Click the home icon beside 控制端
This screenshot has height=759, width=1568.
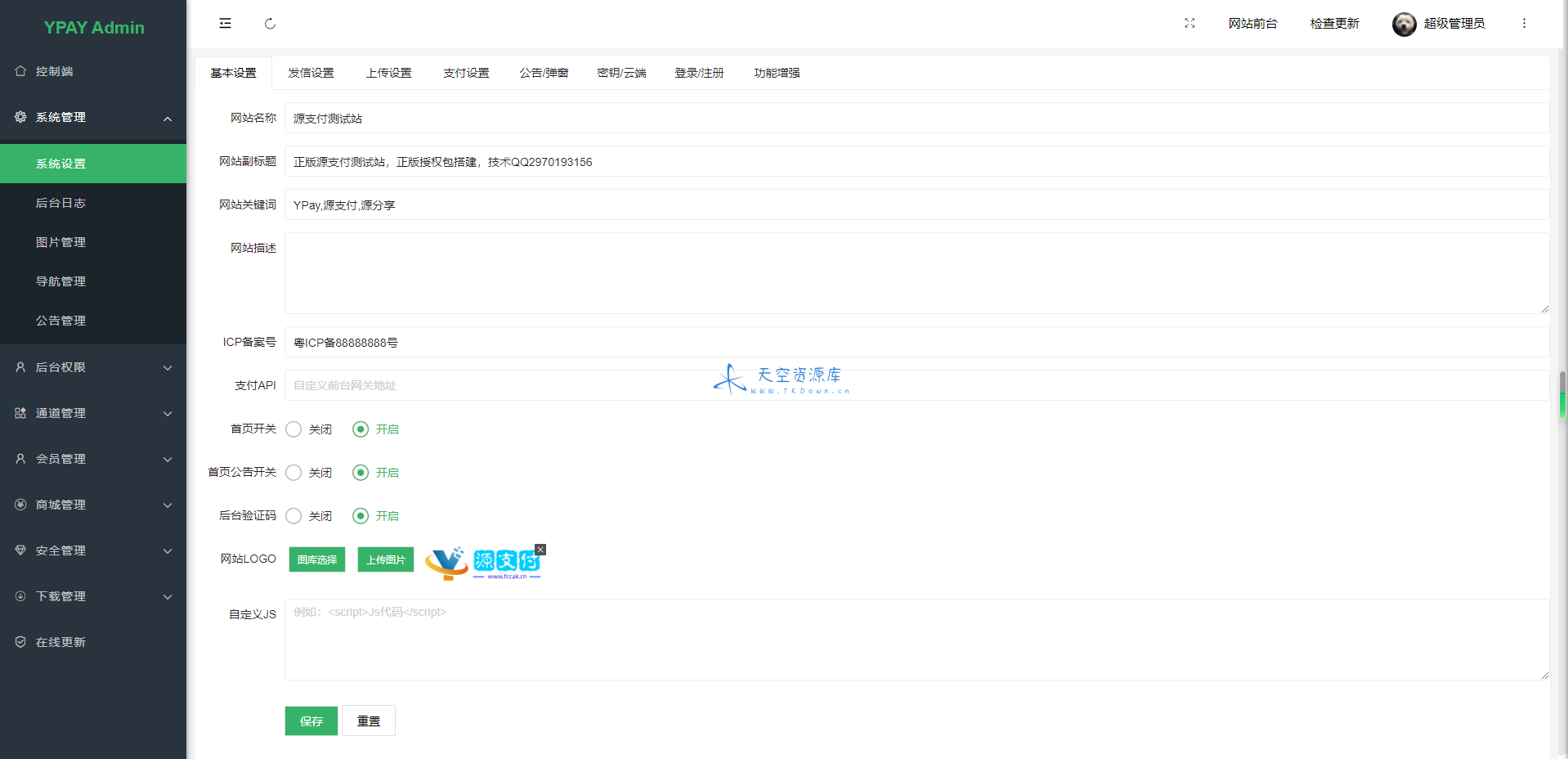pyautogui.click(x=20, y=71)
